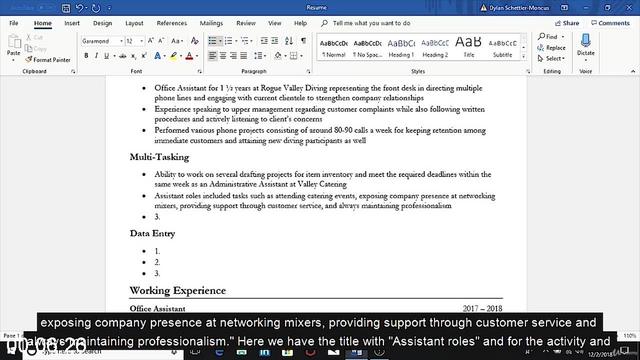Toggle left alignment
Image resolution: width=640 pixels, height=360 pixels.
click(212, 56)
